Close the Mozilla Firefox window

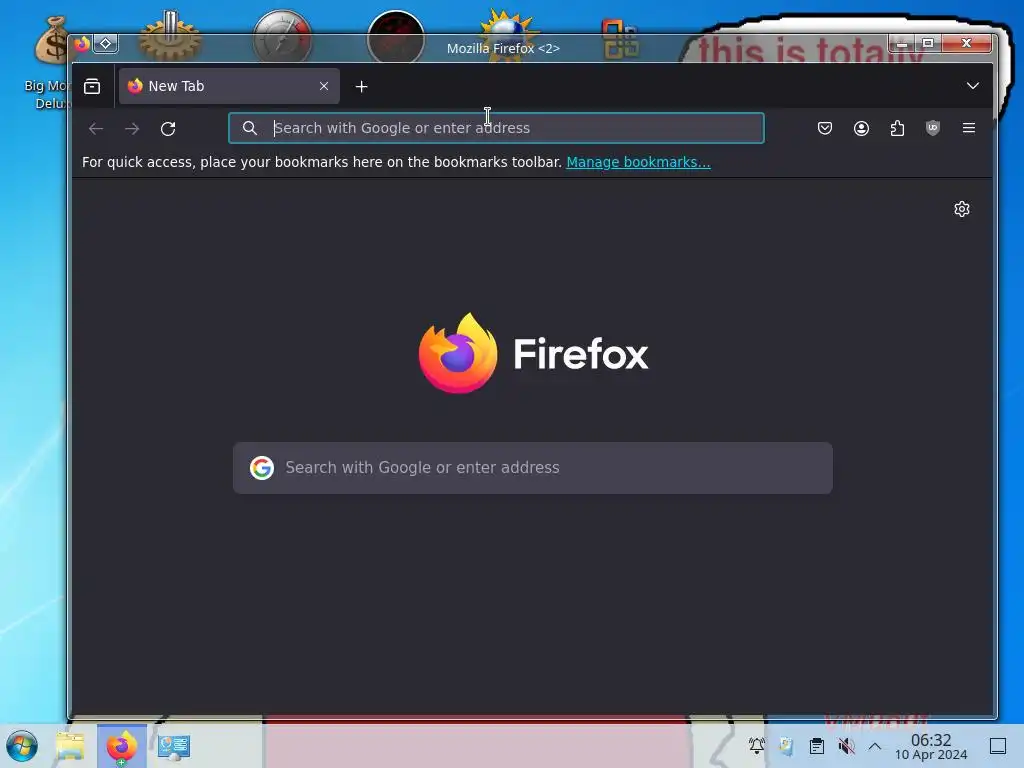[967, 44]
